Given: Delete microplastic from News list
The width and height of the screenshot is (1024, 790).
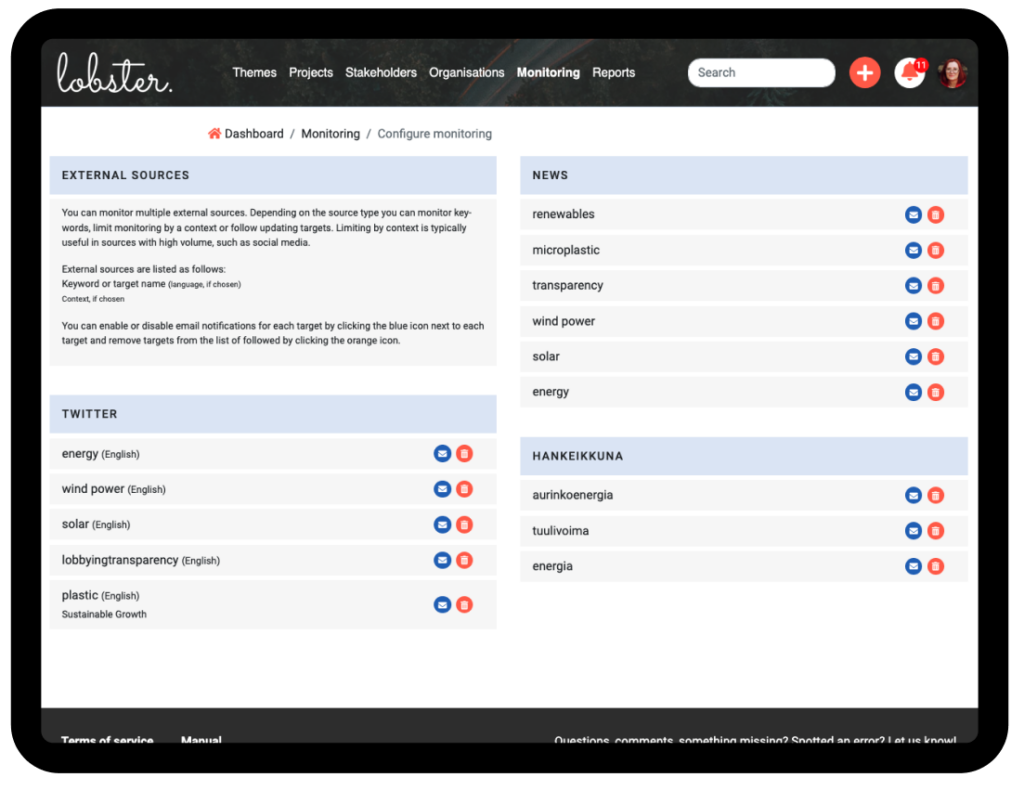Looking at the screenshot, I should point(935,250).
